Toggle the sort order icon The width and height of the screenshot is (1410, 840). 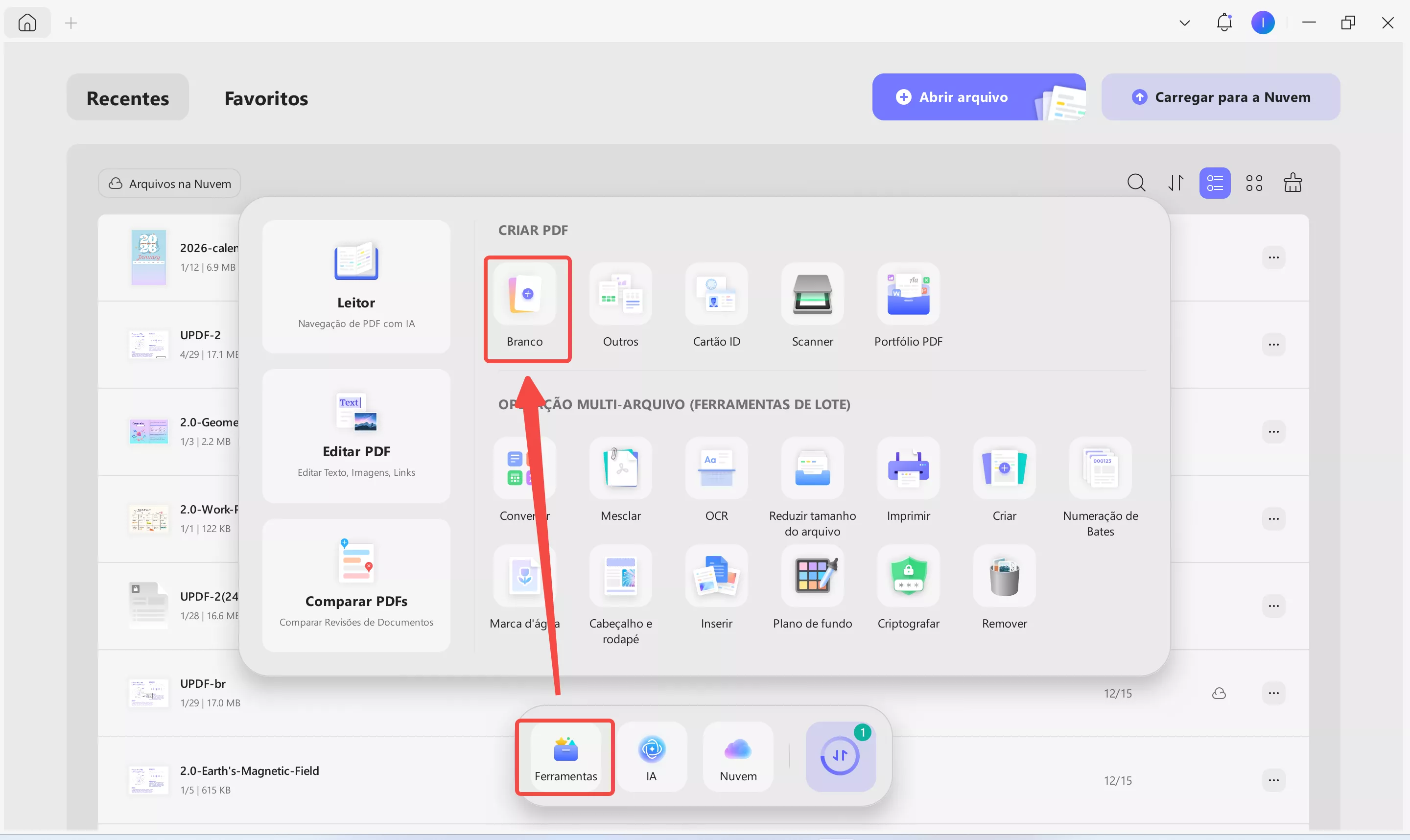point(1175,184)
